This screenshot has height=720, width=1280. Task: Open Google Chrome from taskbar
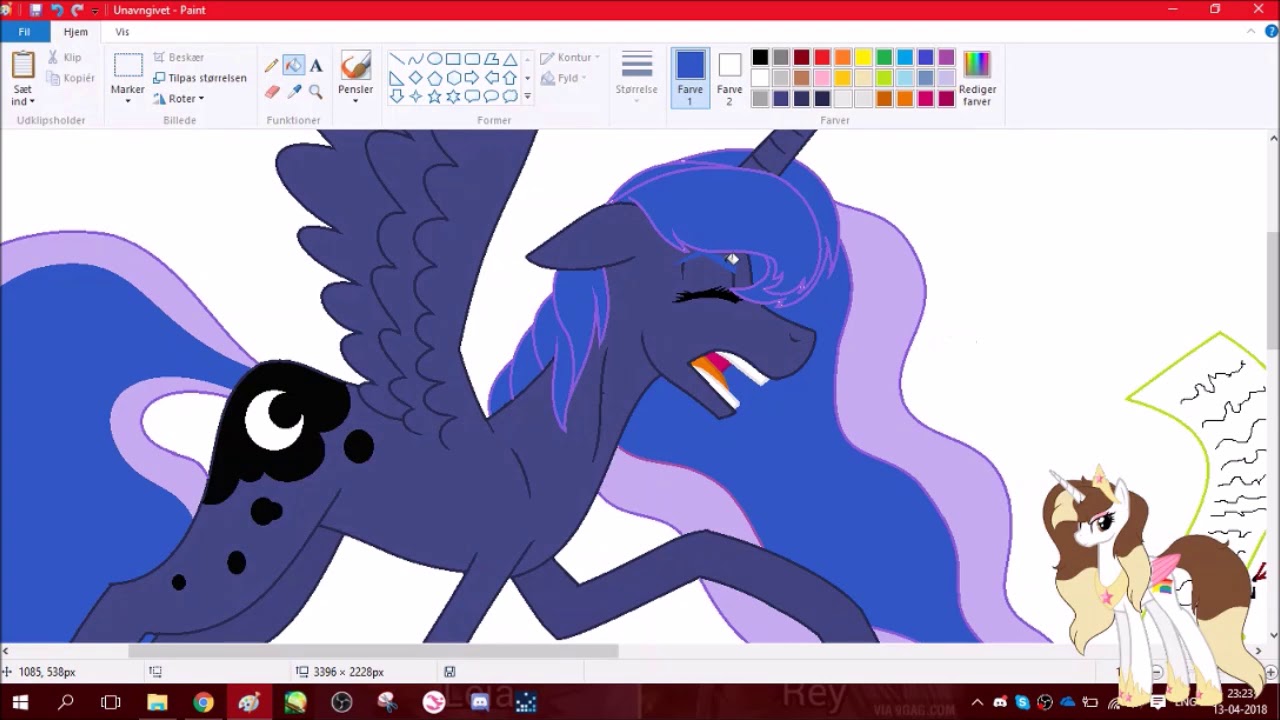[203, 702]
